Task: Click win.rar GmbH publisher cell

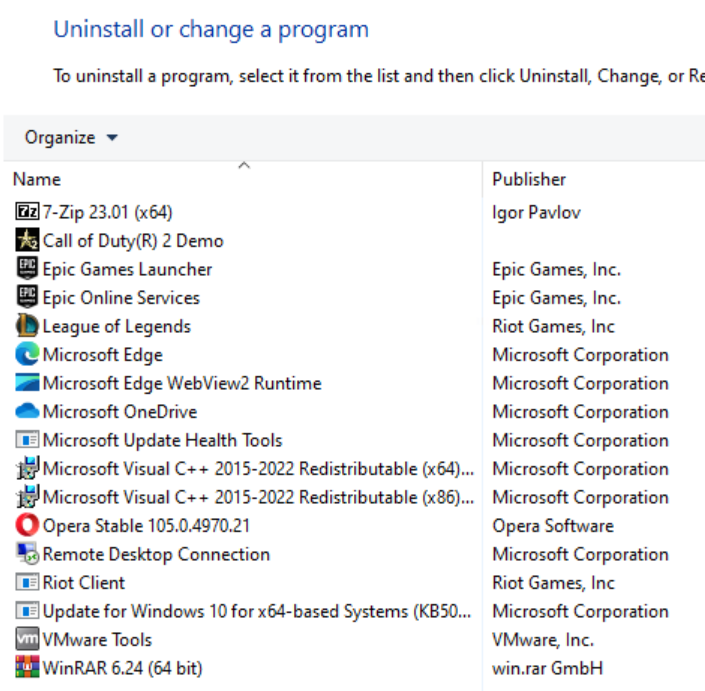Action: pos(547,668)
